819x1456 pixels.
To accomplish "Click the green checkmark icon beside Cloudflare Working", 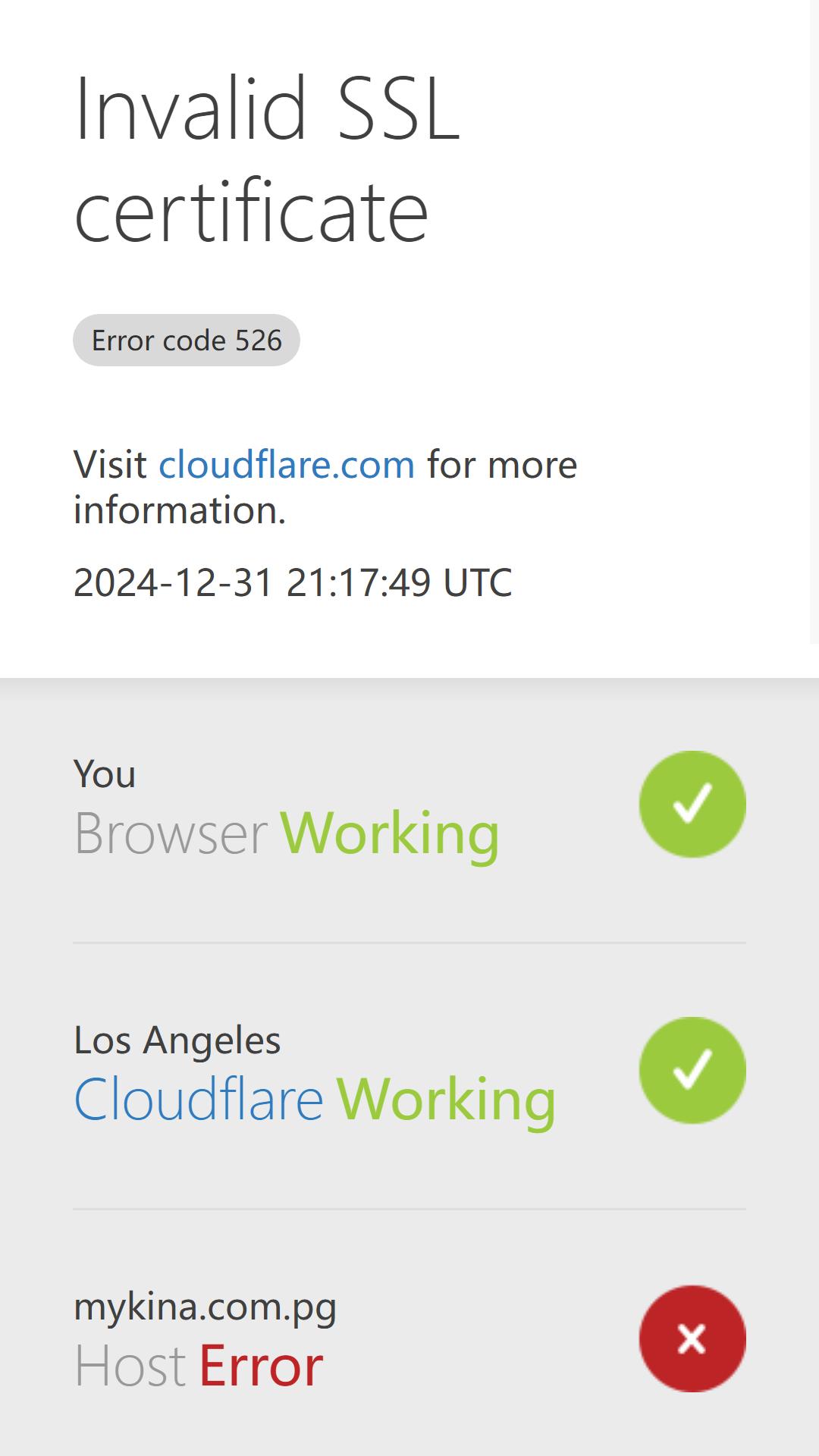I will [x=692, y=1070].
